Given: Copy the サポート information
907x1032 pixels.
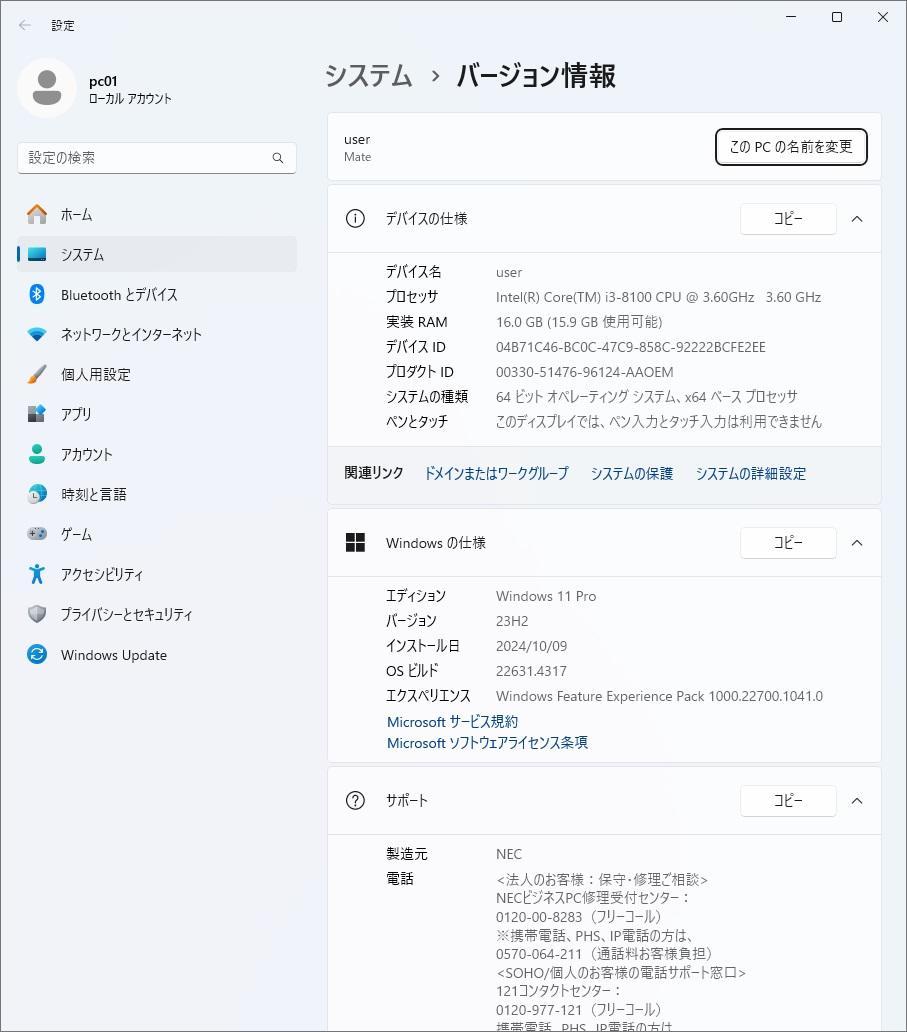Looking at the screenshot, I should click(x=788, y=800).
